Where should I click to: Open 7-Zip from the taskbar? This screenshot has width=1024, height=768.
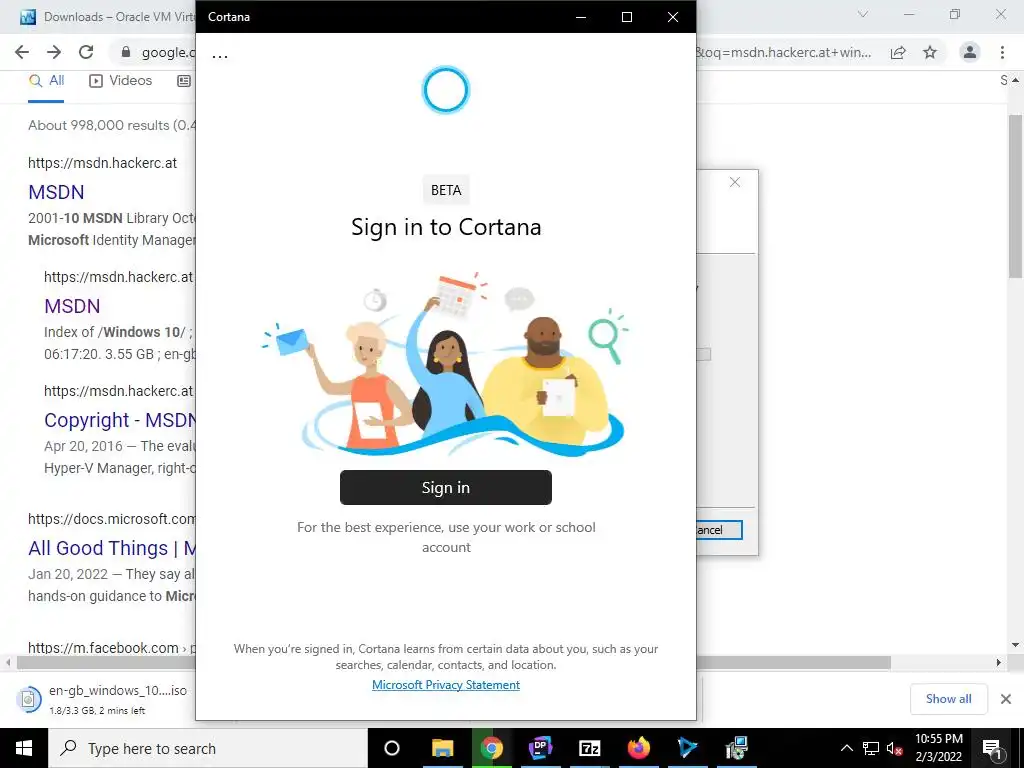click(589, 748)
